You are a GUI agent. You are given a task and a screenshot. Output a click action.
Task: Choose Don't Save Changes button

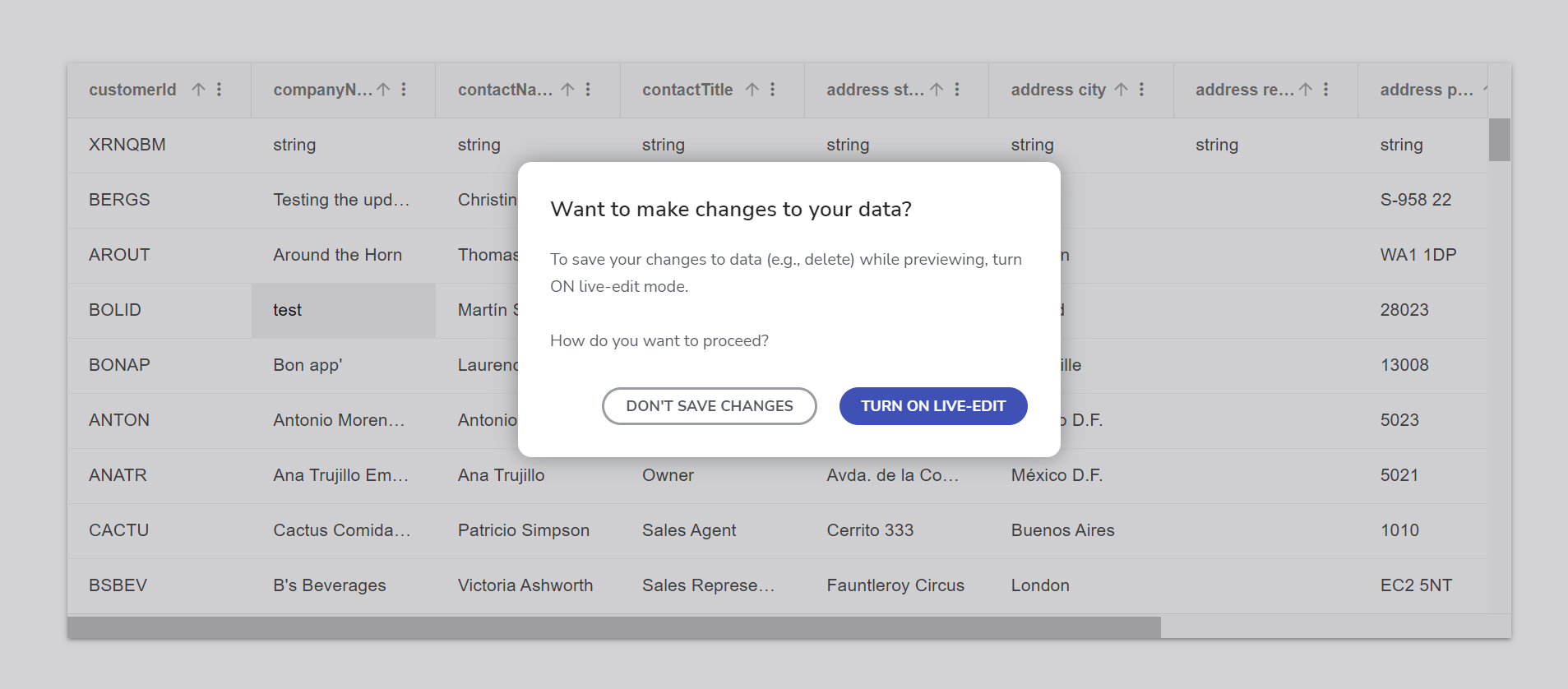tap(709, 406)
